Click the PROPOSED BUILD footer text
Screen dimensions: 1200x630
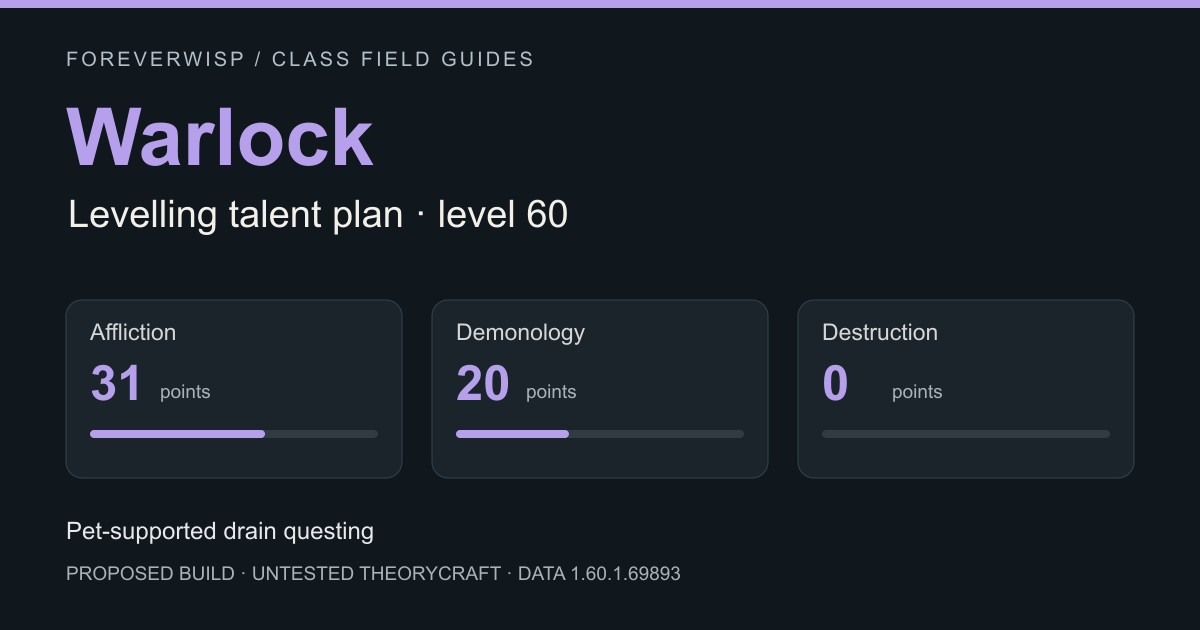[x=150, y=574]
